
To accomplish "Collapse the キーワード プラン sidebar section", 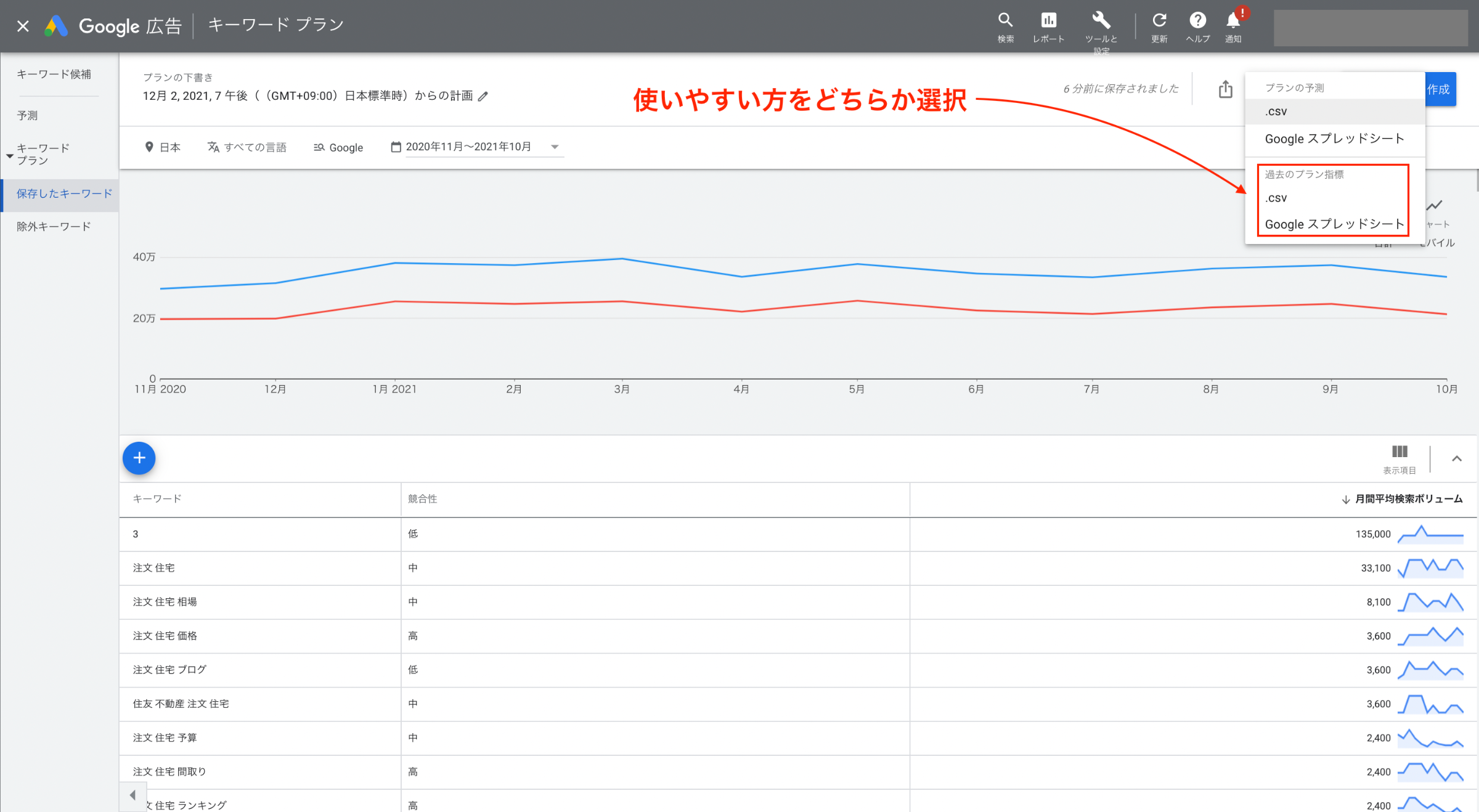I will (10, 156).
